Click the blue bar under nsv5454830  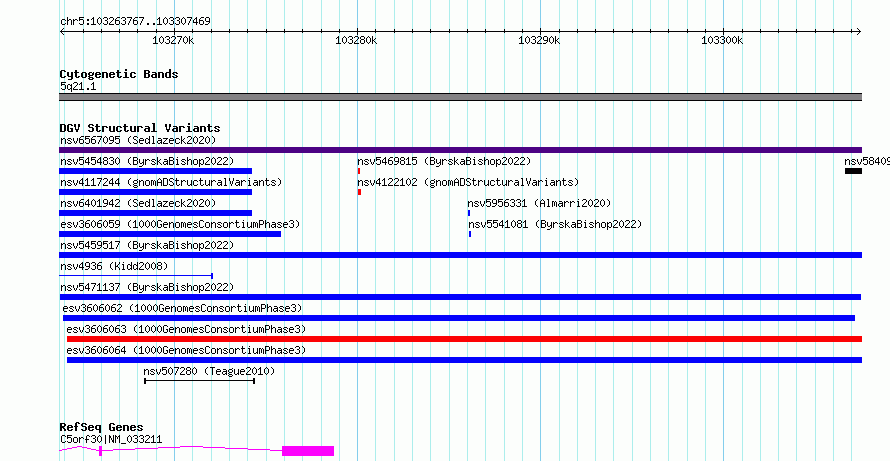156,171
